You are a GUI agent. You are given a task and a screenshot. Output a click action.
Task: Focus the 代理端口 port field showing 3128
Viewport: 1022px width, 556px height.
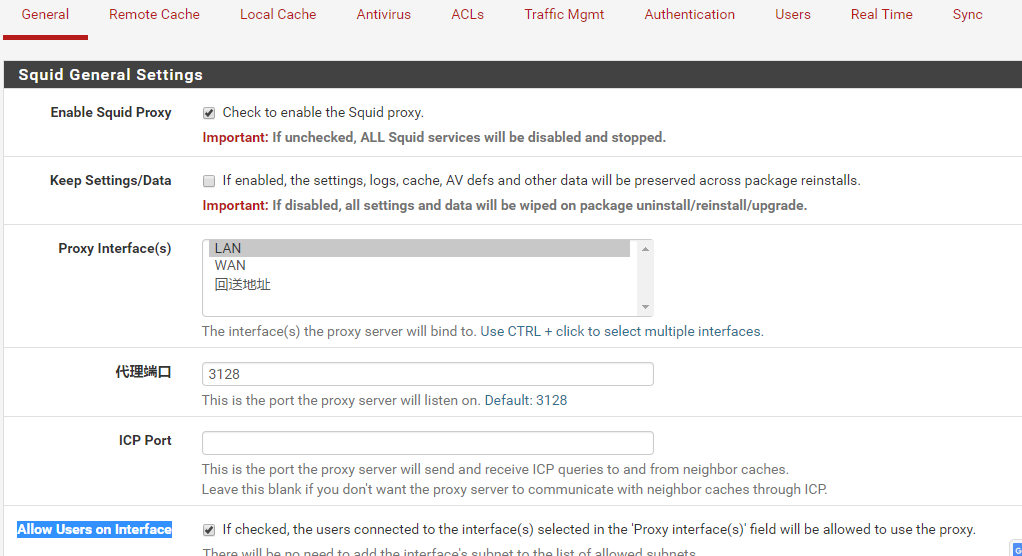(x=428, y=374)
